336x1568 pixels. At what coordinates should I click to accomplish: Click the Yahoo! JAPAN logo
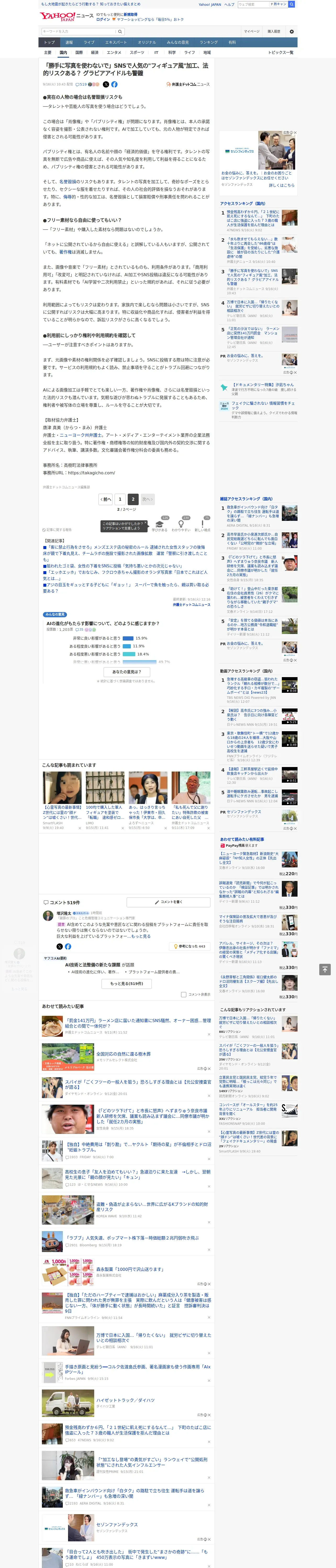[x=58, y=16]
